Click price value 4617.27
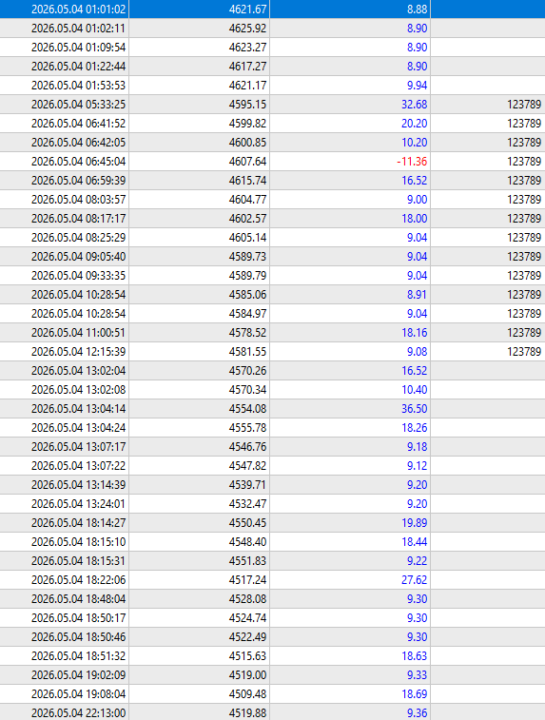 pos(247,67)
